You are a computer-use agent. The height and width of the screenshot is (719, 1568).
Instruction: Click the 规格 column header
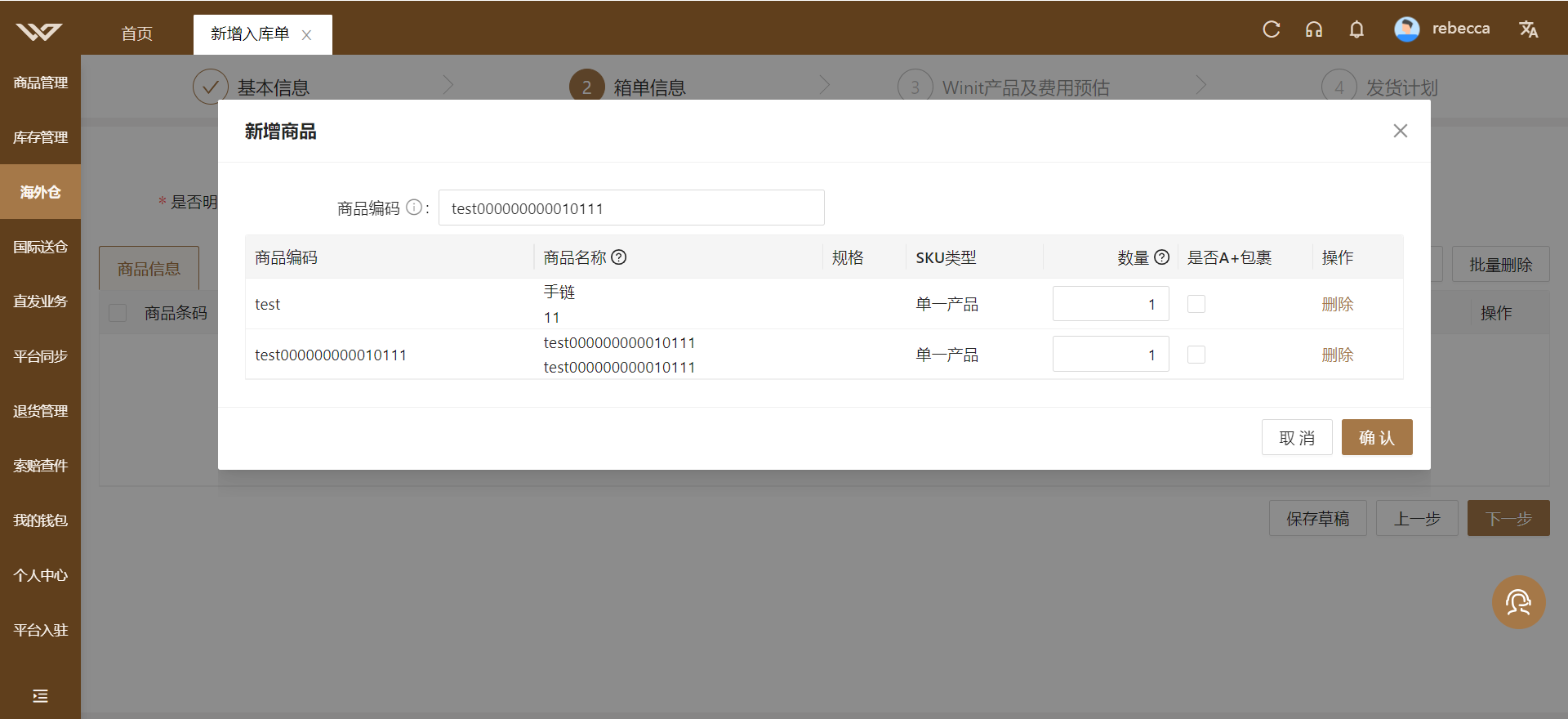(848, 257)
